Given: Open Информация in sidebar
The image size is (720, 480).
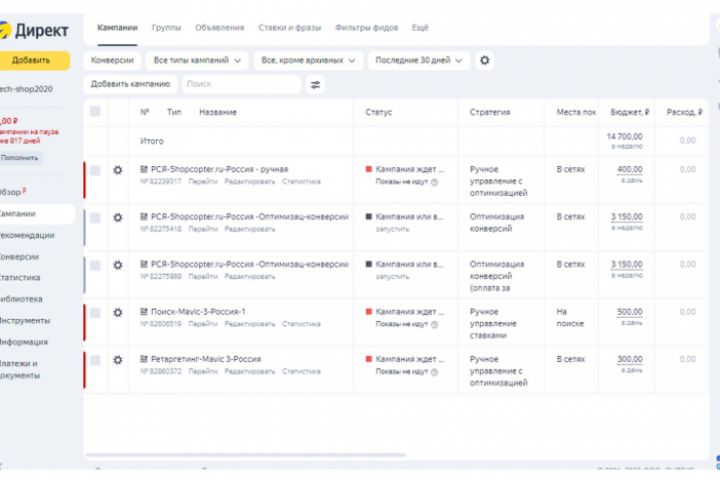Looking at the screenshot, I should click(24, 342).
